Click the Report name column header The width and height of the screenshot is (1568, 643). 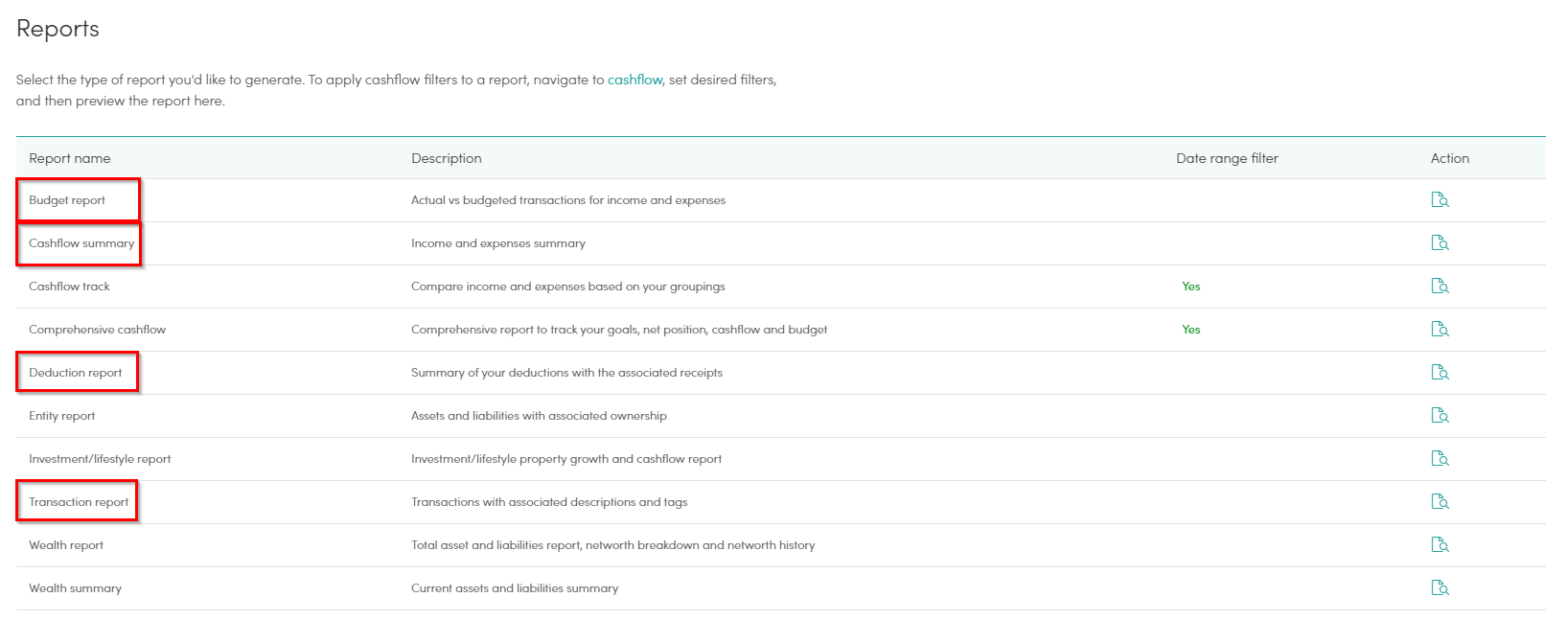point(70,158)
